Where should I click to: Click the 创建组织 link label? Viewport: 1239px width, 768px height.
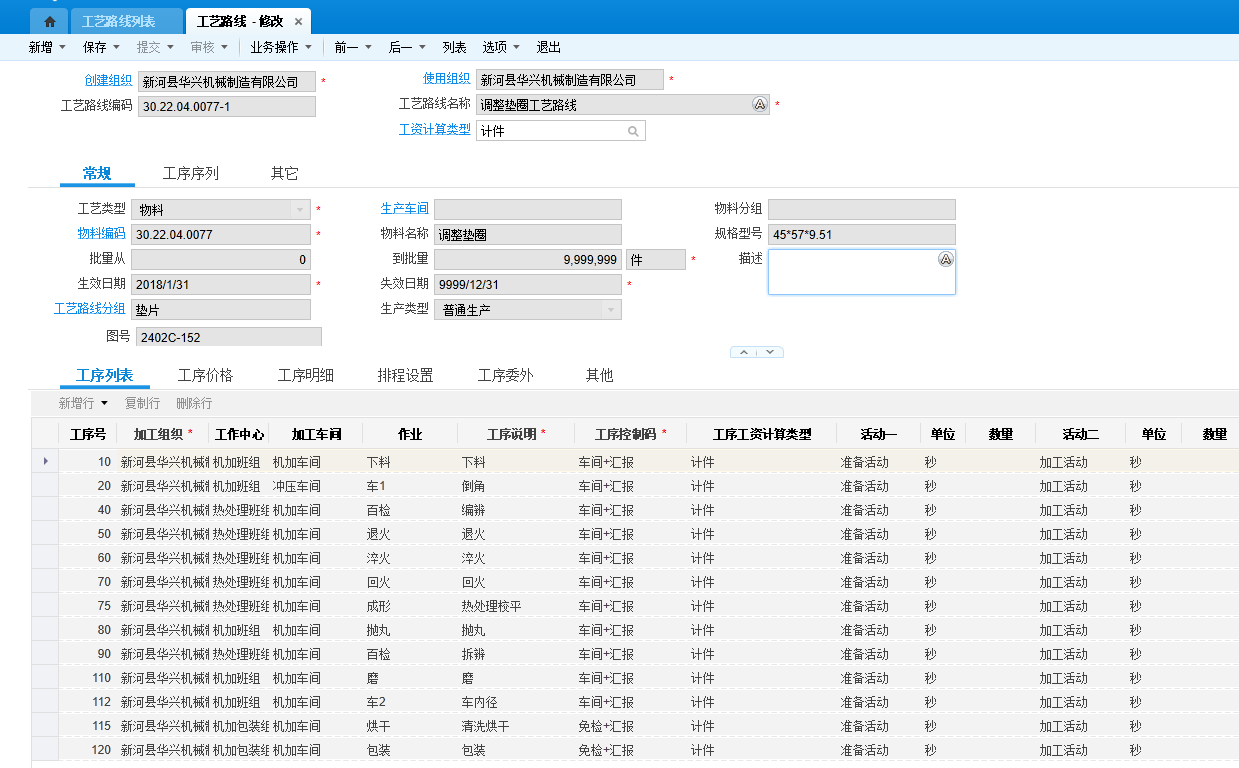pos(108,80)
